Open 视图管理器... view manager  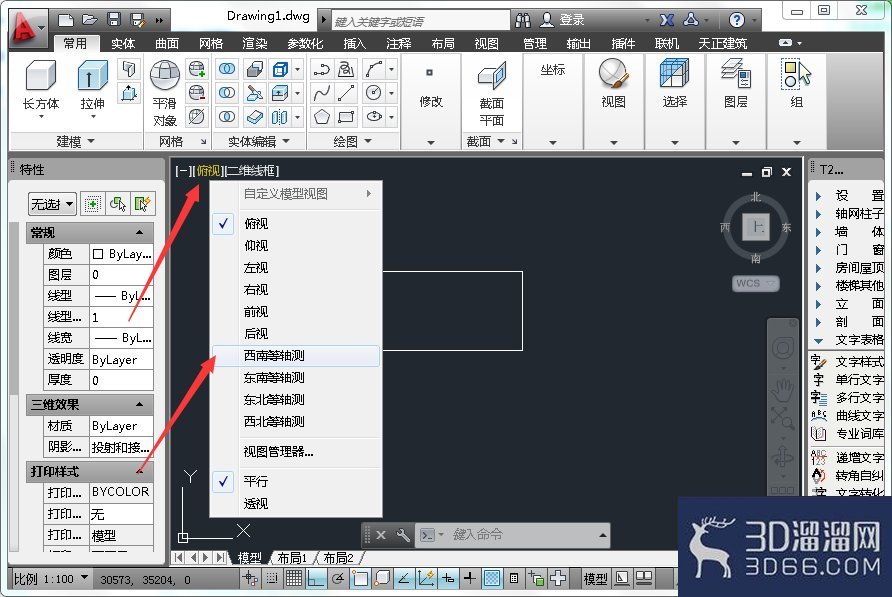pos(296,452)
